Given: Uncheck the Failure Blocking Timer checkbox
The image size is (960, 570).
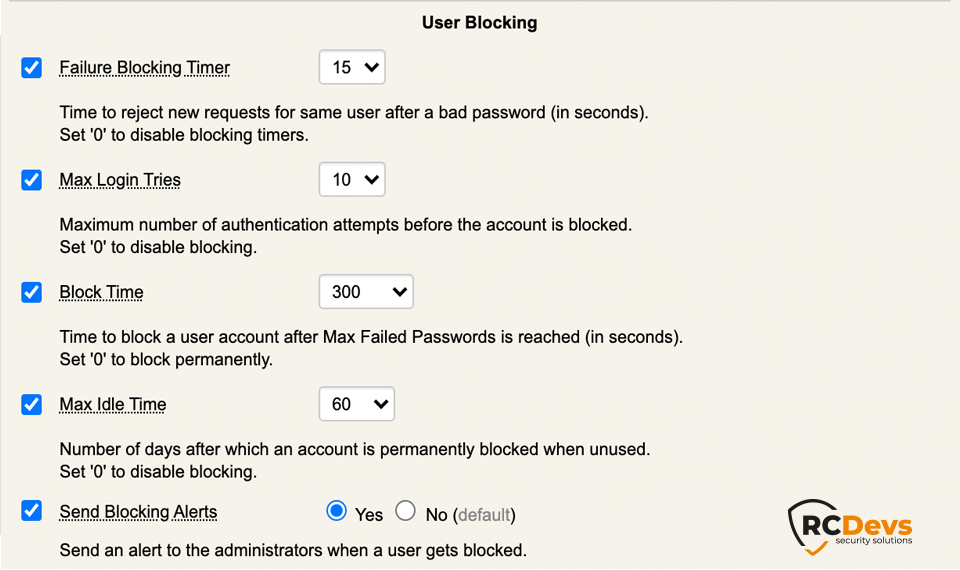Looking at the screenshot, I should coord(32,68).
